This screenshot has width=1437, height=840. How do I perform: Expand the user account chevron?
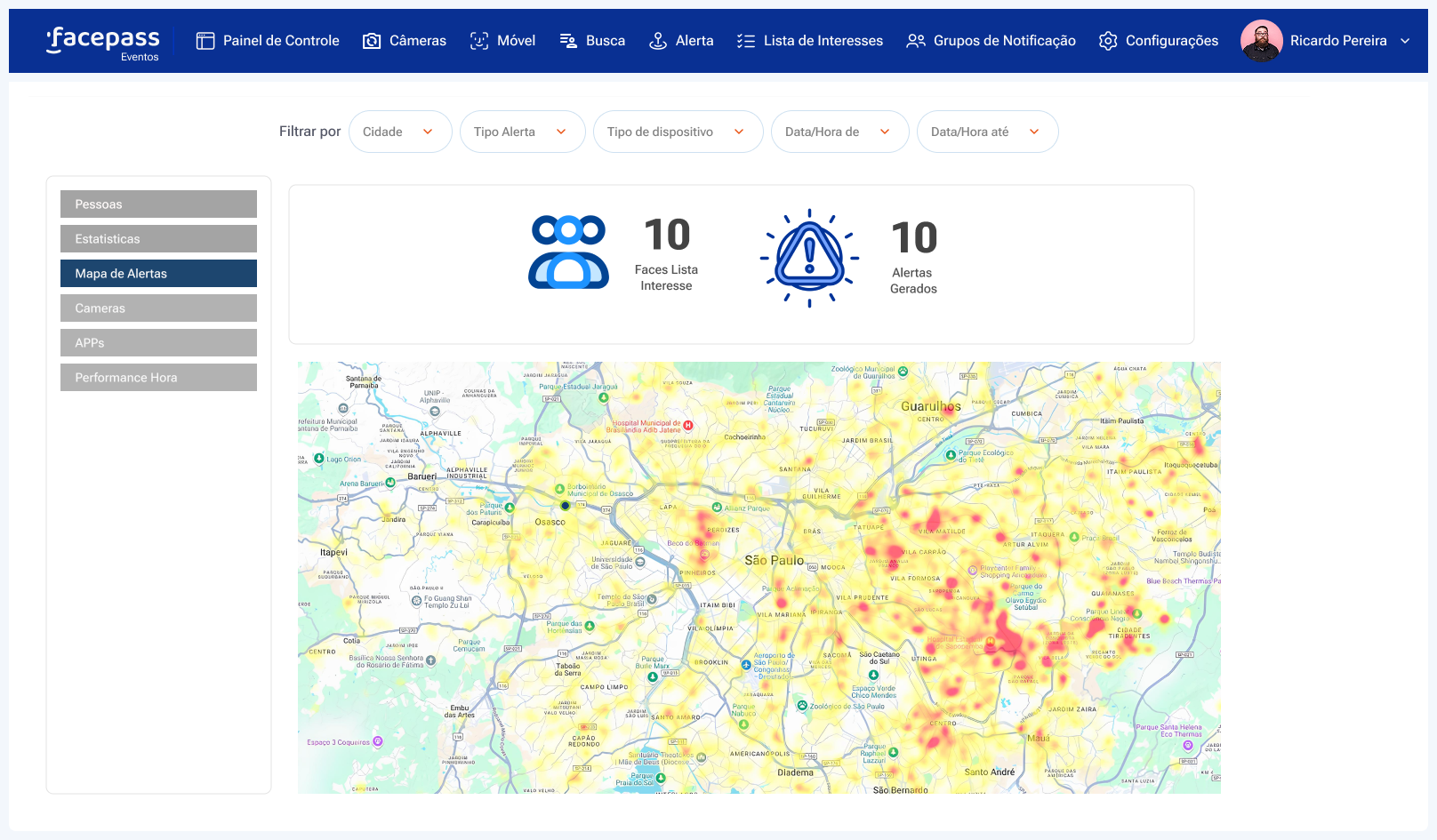click(1405, 41)
